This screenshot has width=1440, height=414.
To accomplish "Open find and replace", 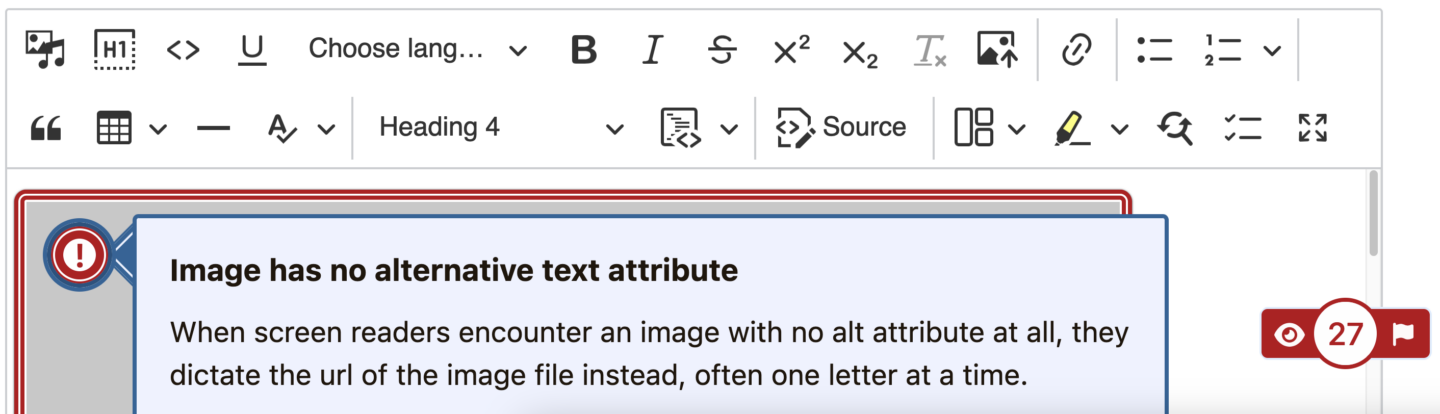I will pos(1175,128).
